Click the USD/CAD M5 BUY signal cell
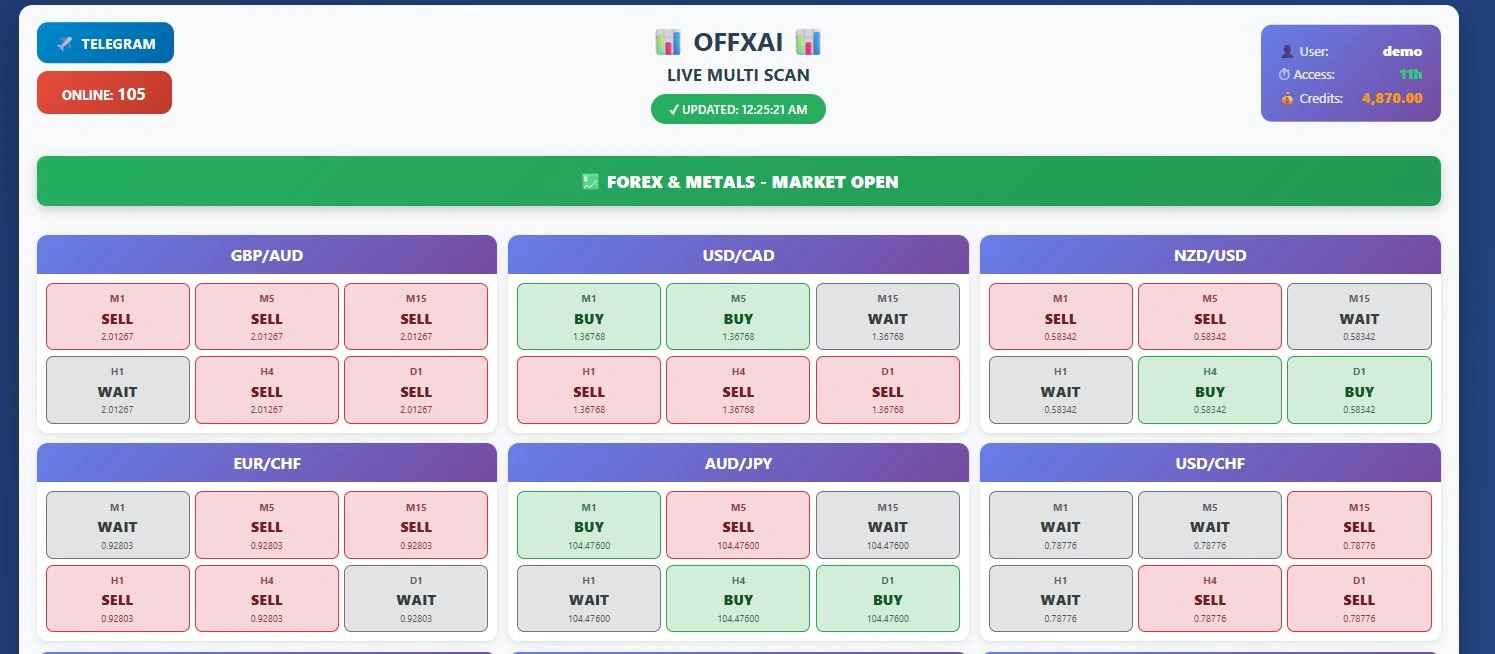Viewport: 1495px width, 654px height. (738, 316)
